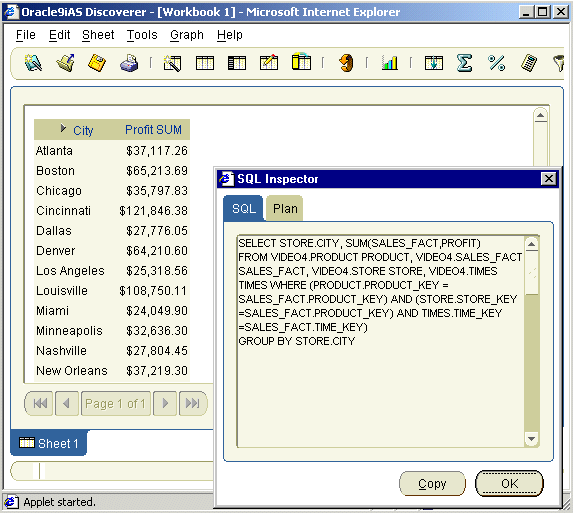573x513 pixels.
Task: Open the graph bar chart icon
Action: click(x=390, y=63)
